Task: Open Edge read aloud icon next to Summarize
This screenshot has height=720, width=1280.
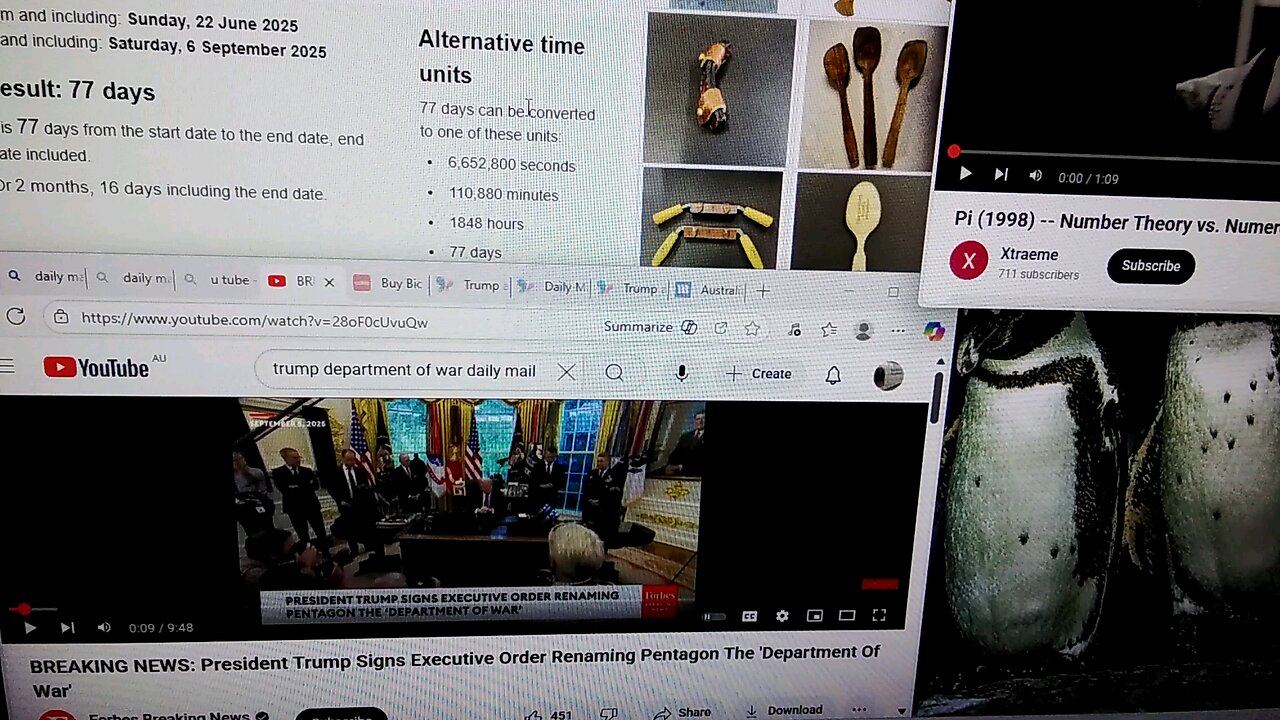Action: [x=689, y=327]
